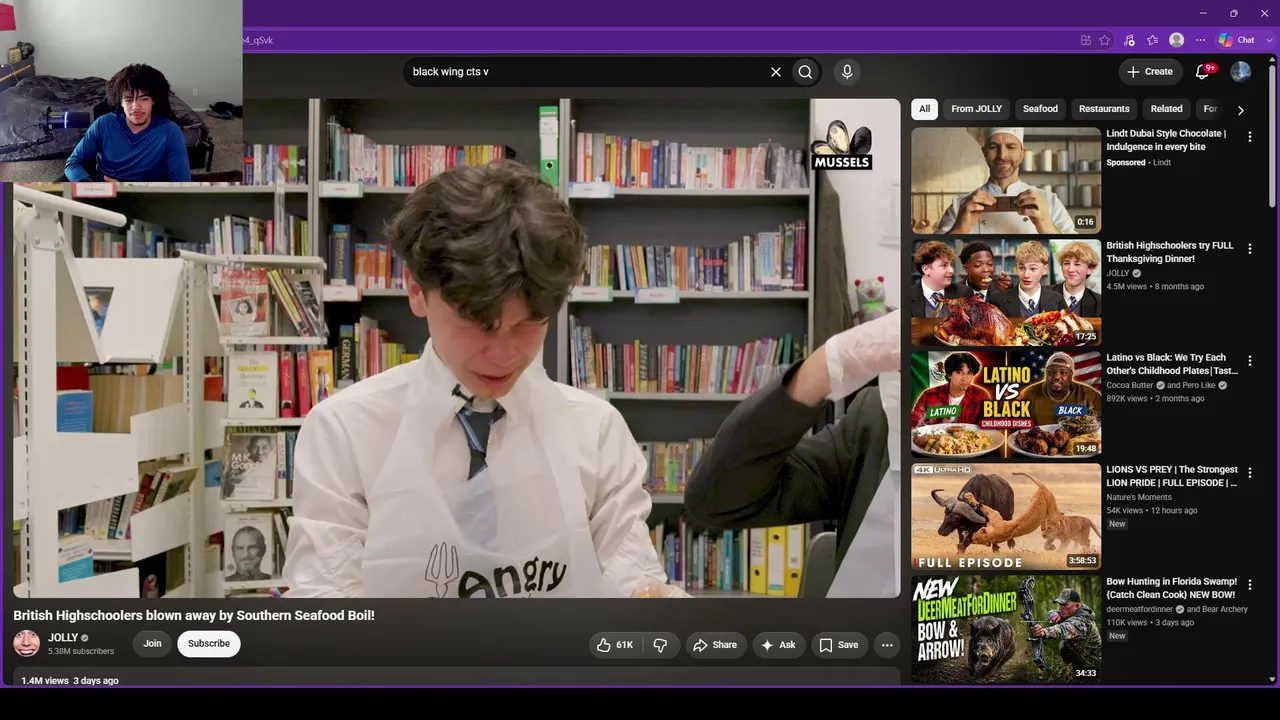Show more filter chips with right arrow
This screenshot has width=1280, height=720.
[1240, 110]
